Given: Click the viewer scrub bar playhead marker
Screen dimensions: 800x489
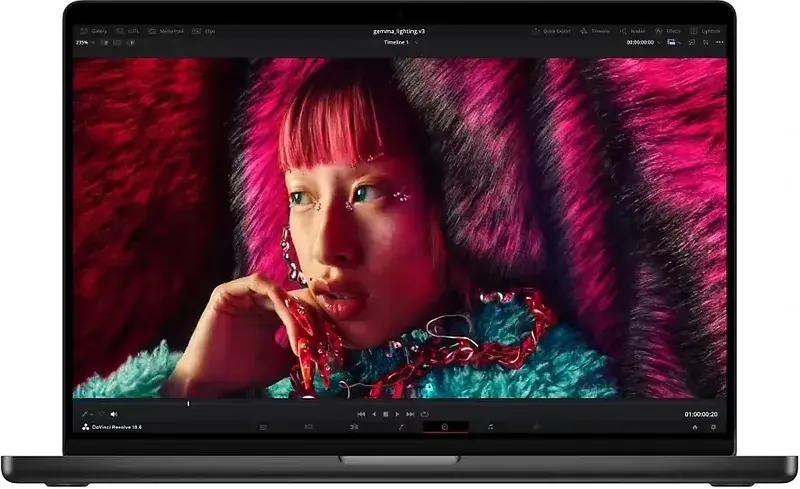Looking at the screenshot, I should pyautogui.click(x=188, y=404).
